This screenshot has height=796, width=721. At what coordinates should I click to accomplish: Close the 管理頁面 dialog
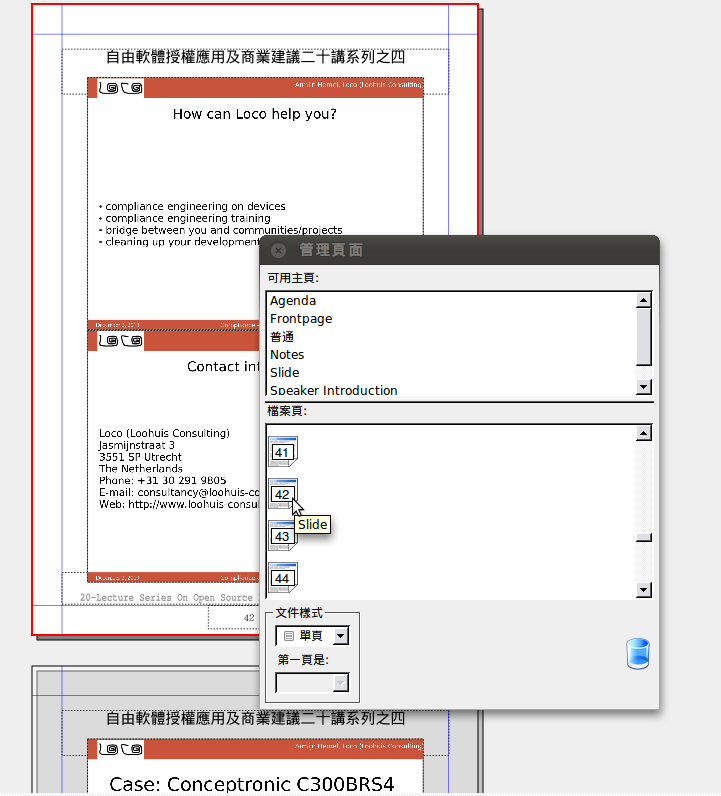pos(278,250)
